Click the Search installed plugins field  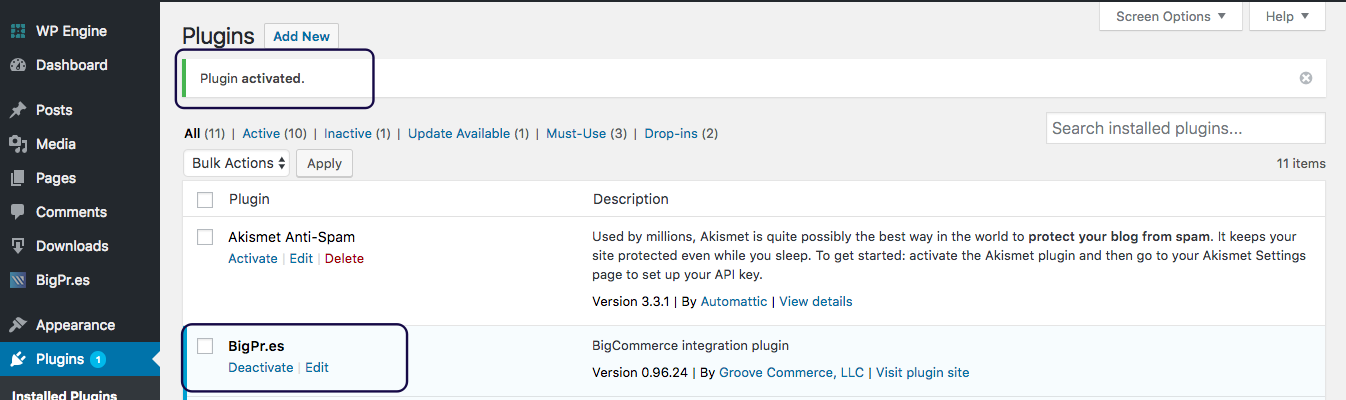click(x=1185, y=128)
